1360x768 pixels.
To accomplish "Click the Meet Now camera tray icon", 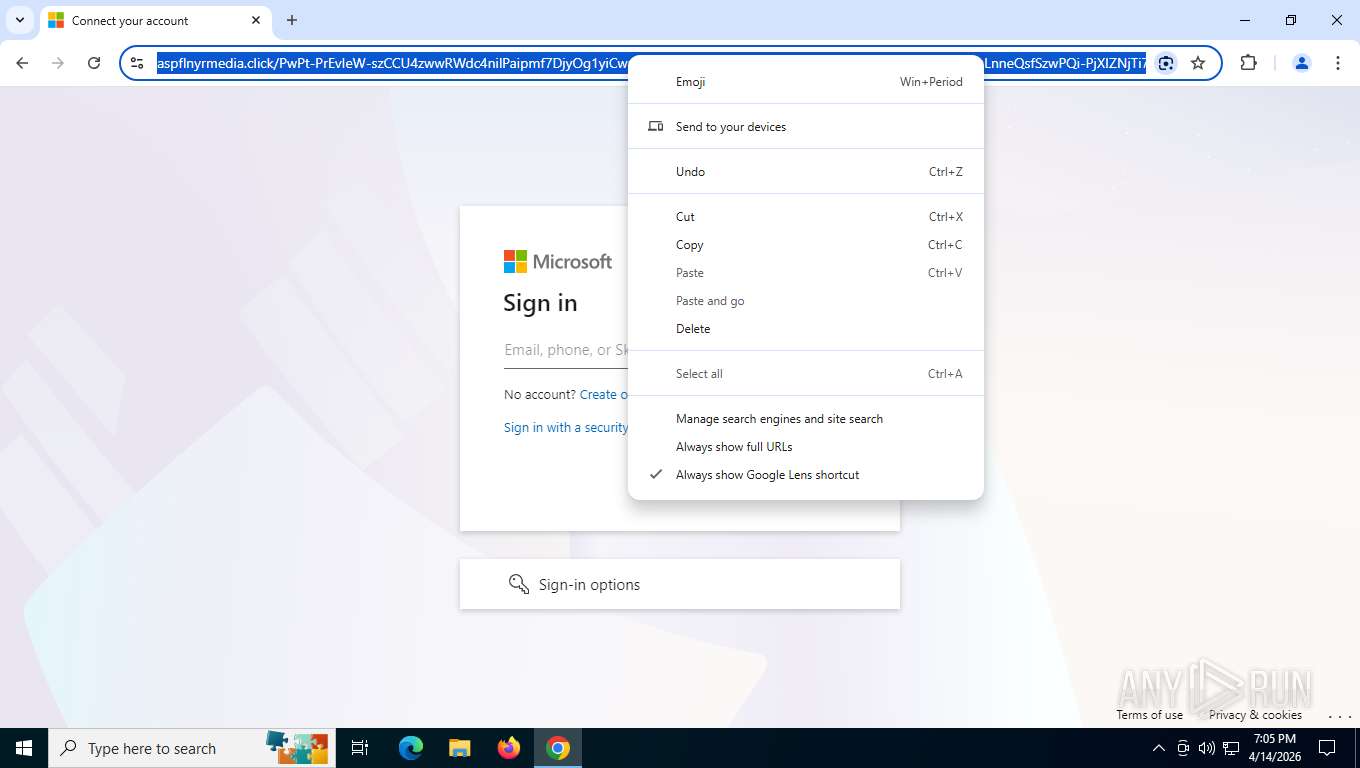I will click(1183, 748).
